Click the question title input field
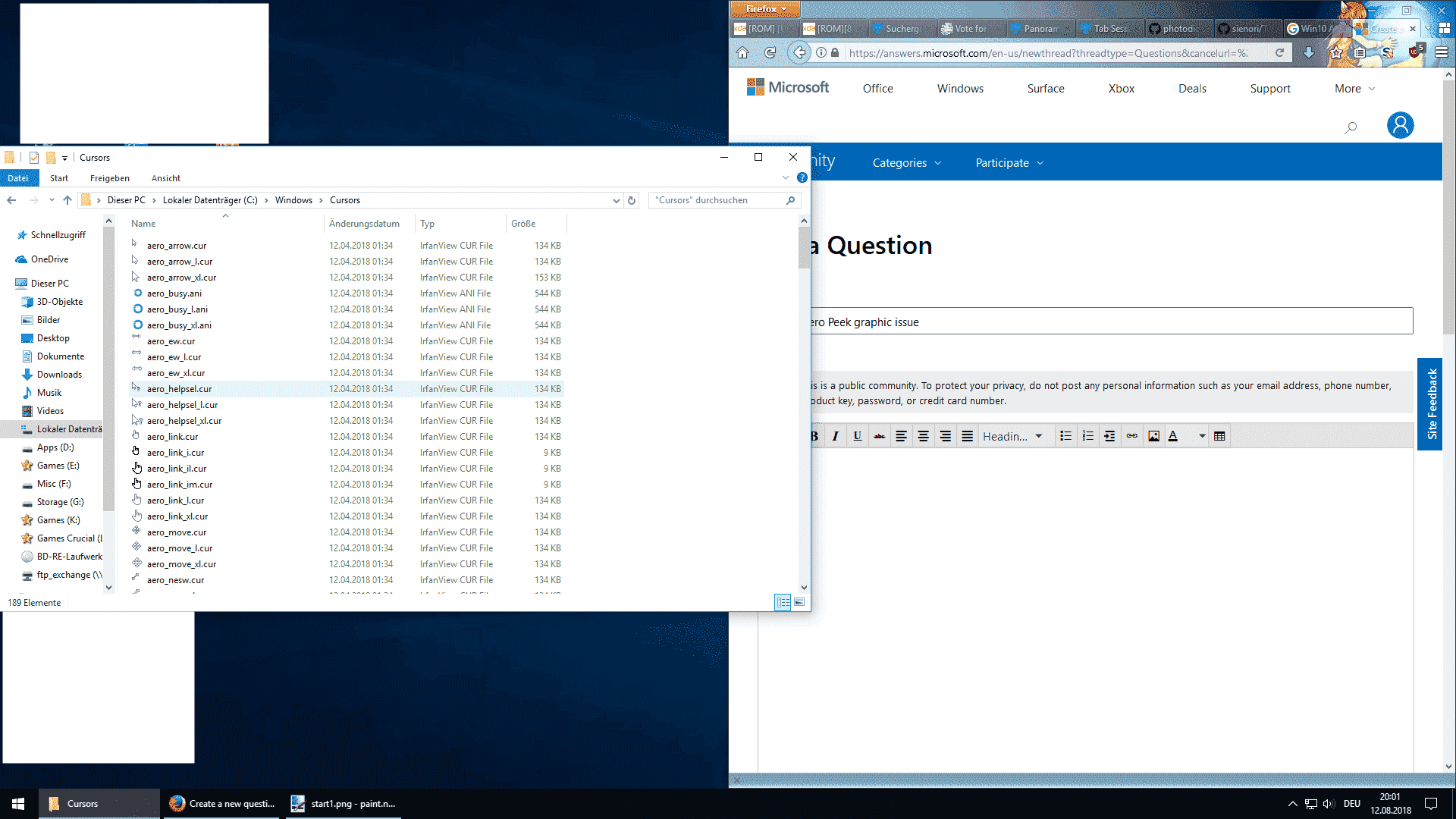 tap(1112, 322)
